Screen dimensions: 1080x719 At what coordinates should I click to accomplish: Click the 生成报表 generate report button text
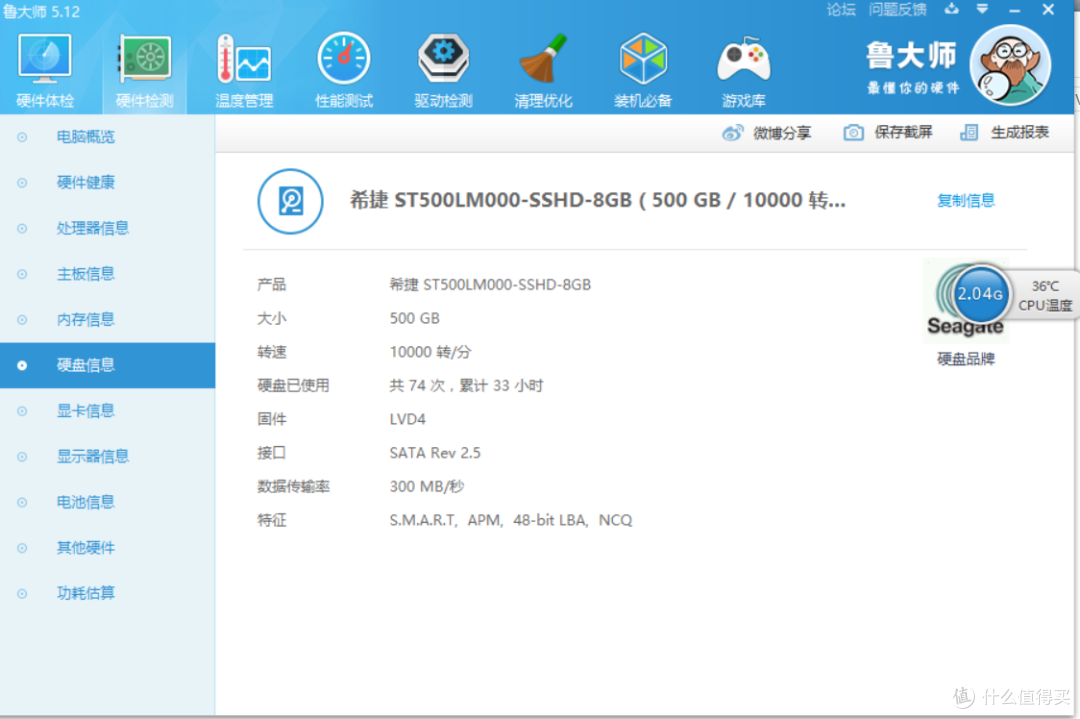point(1019,132)
